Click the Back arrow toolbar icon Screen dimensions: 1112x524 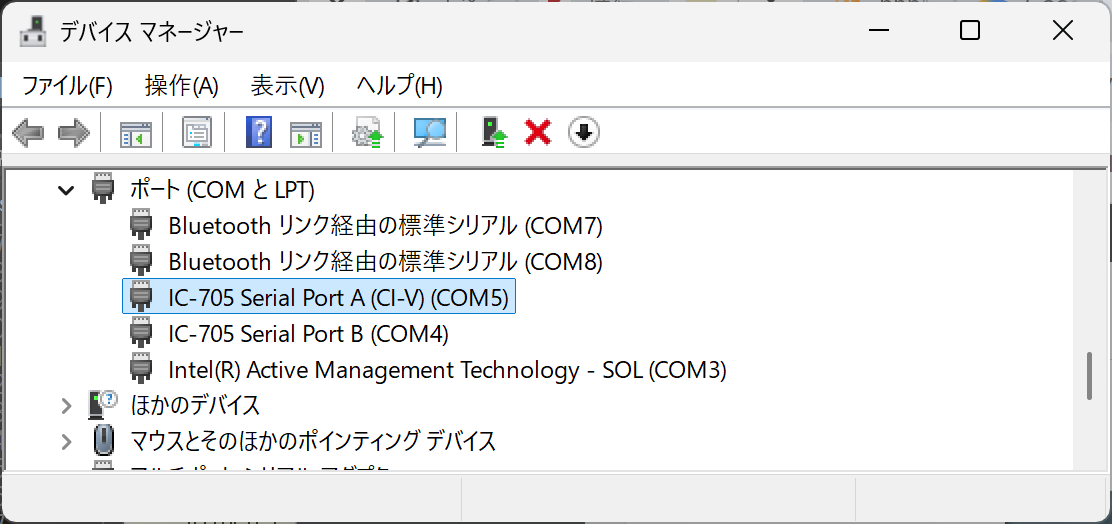point(28,132)
